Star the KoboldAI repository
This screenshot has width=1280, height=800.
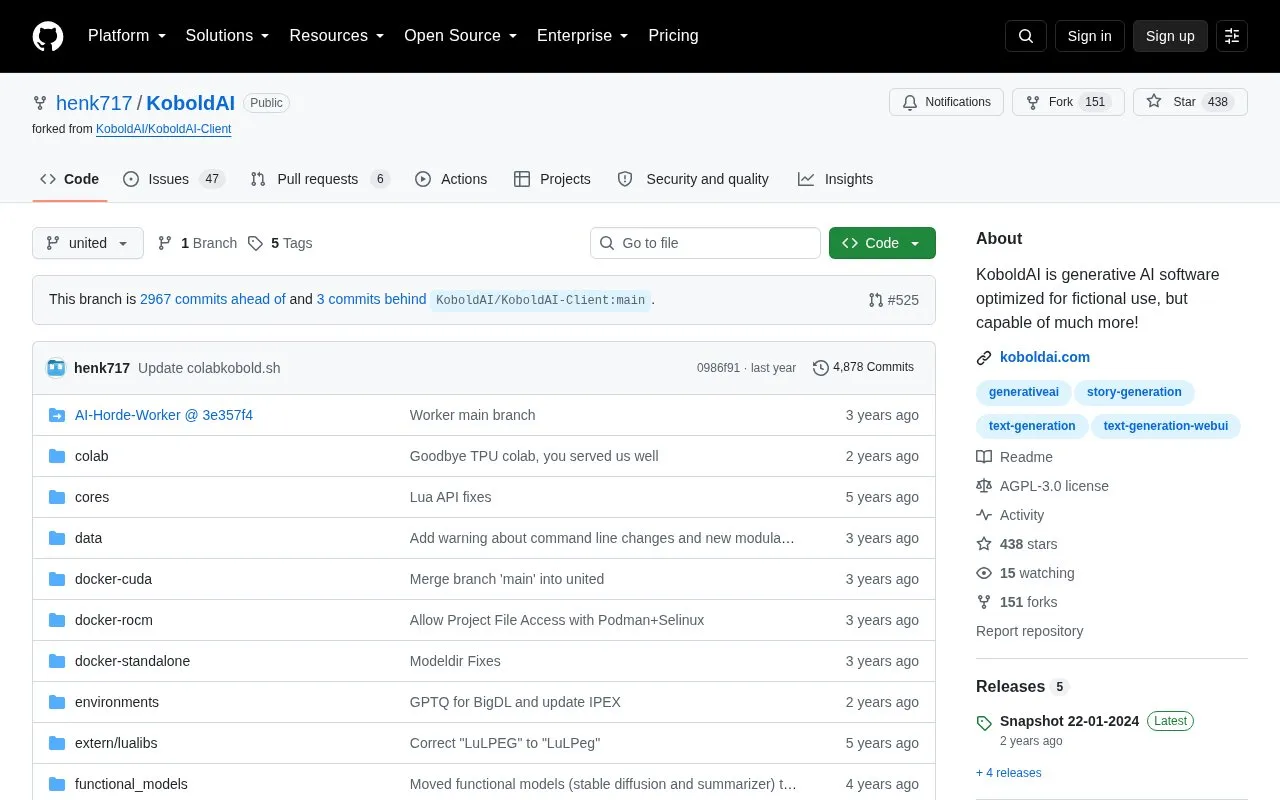click(x=1190, y=102)
